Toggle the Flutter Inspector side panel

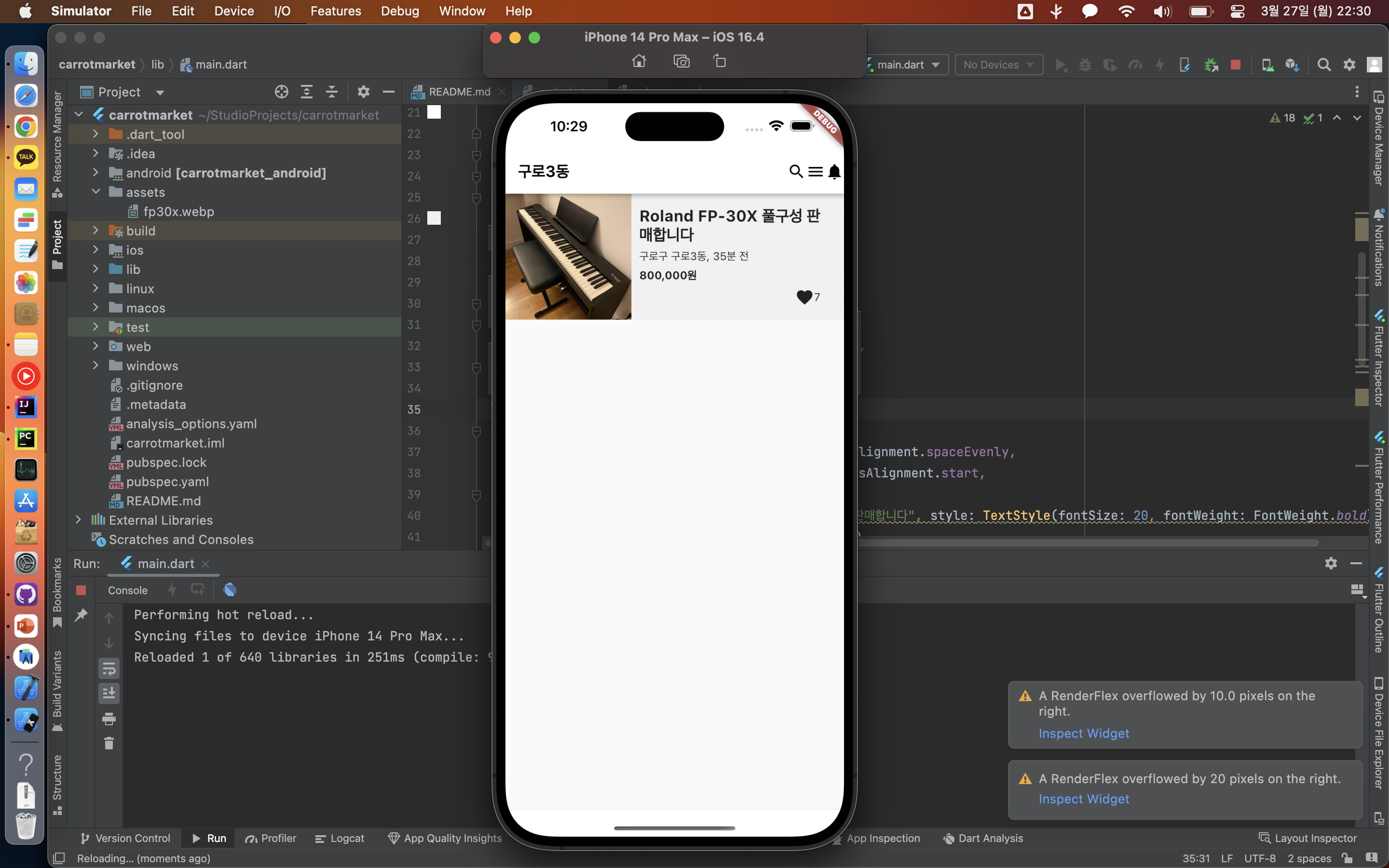click(x=1379, y=358)
